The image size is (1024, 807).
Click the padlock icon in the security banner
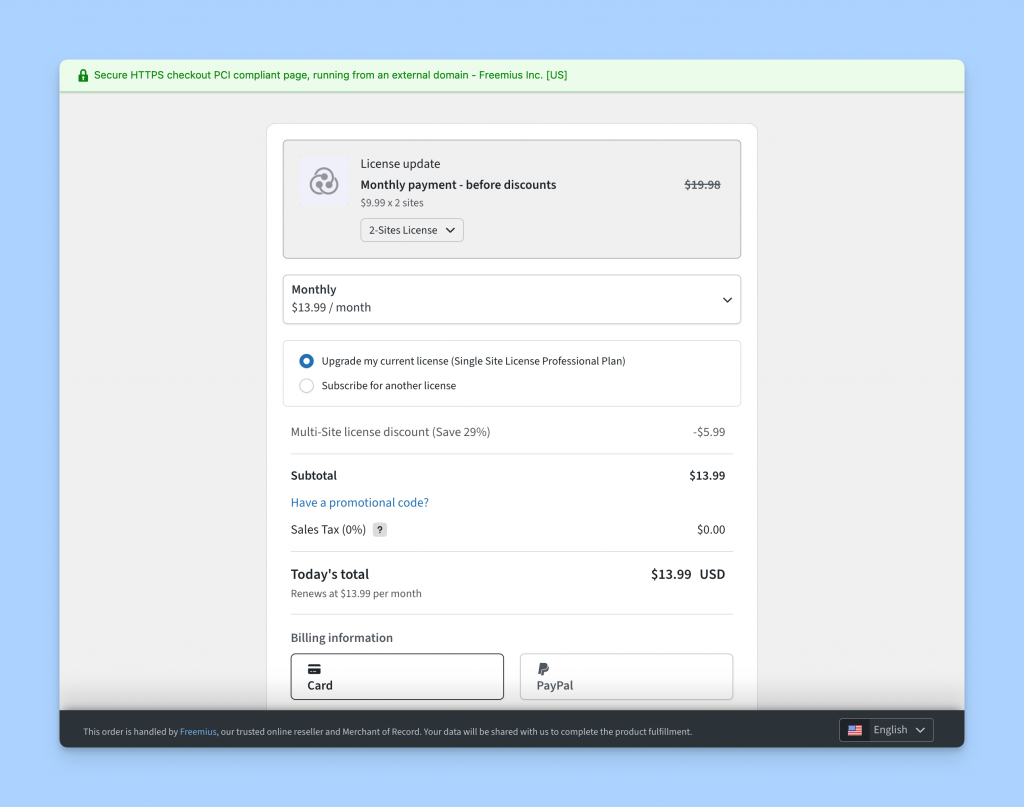click(x=83, y=74)
